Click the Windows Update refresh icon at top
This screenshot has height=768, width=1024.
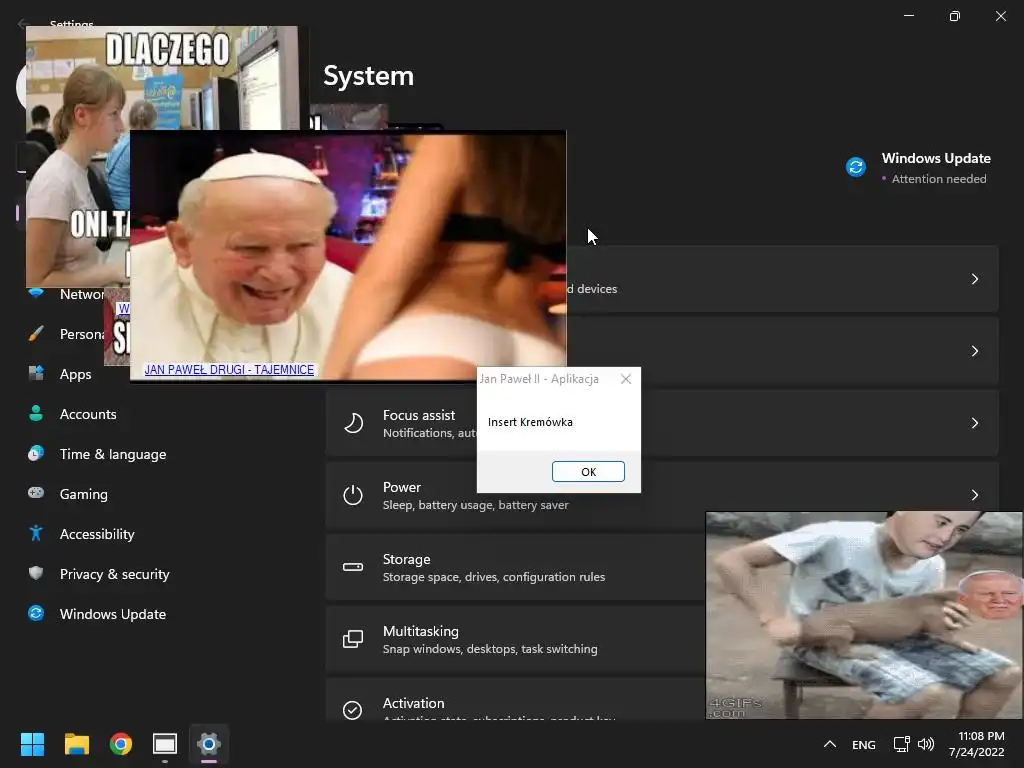[x=856, y=167]
